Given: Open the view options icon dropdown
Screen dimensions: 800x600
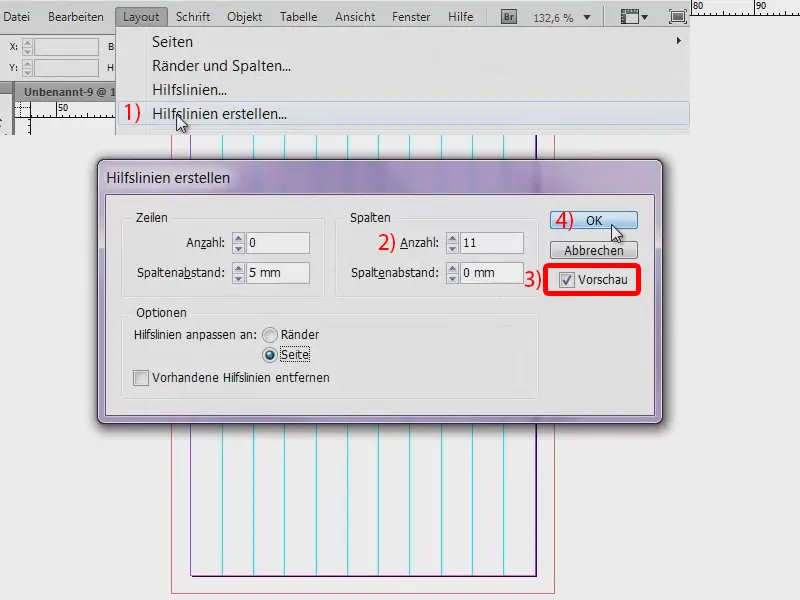Looking at the screenshot, I should click(634, 17).
